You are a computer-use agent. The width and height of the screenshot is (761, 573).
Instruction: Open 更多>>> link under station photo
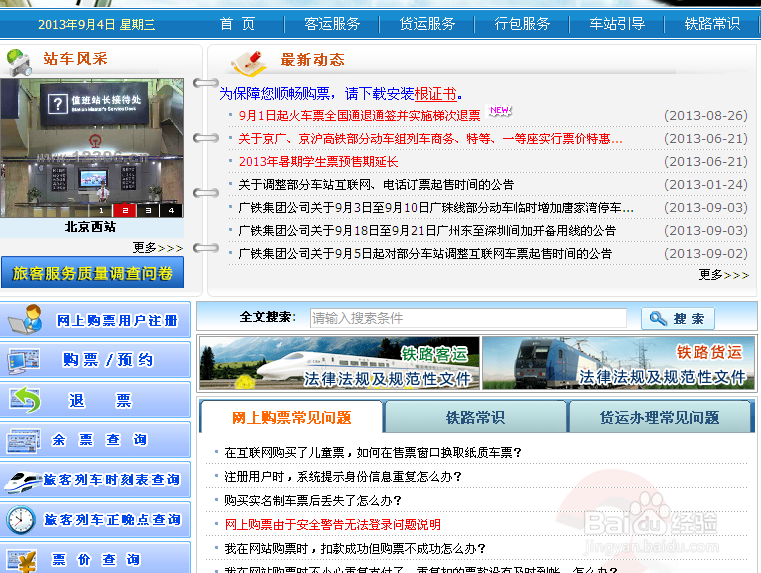point(158,248)
